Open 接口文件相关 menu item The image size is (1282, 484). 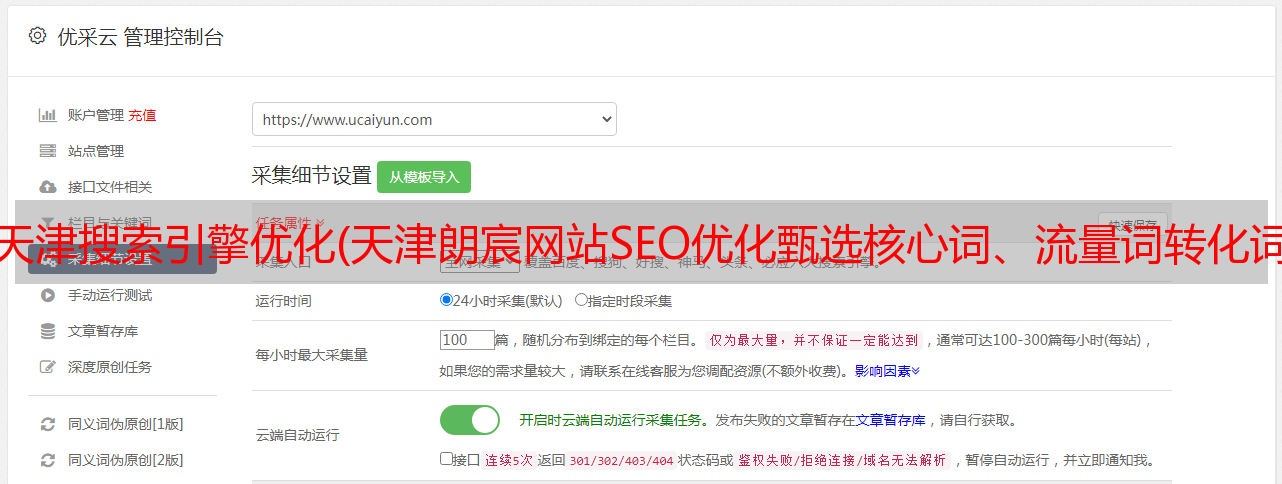point(110,187)
